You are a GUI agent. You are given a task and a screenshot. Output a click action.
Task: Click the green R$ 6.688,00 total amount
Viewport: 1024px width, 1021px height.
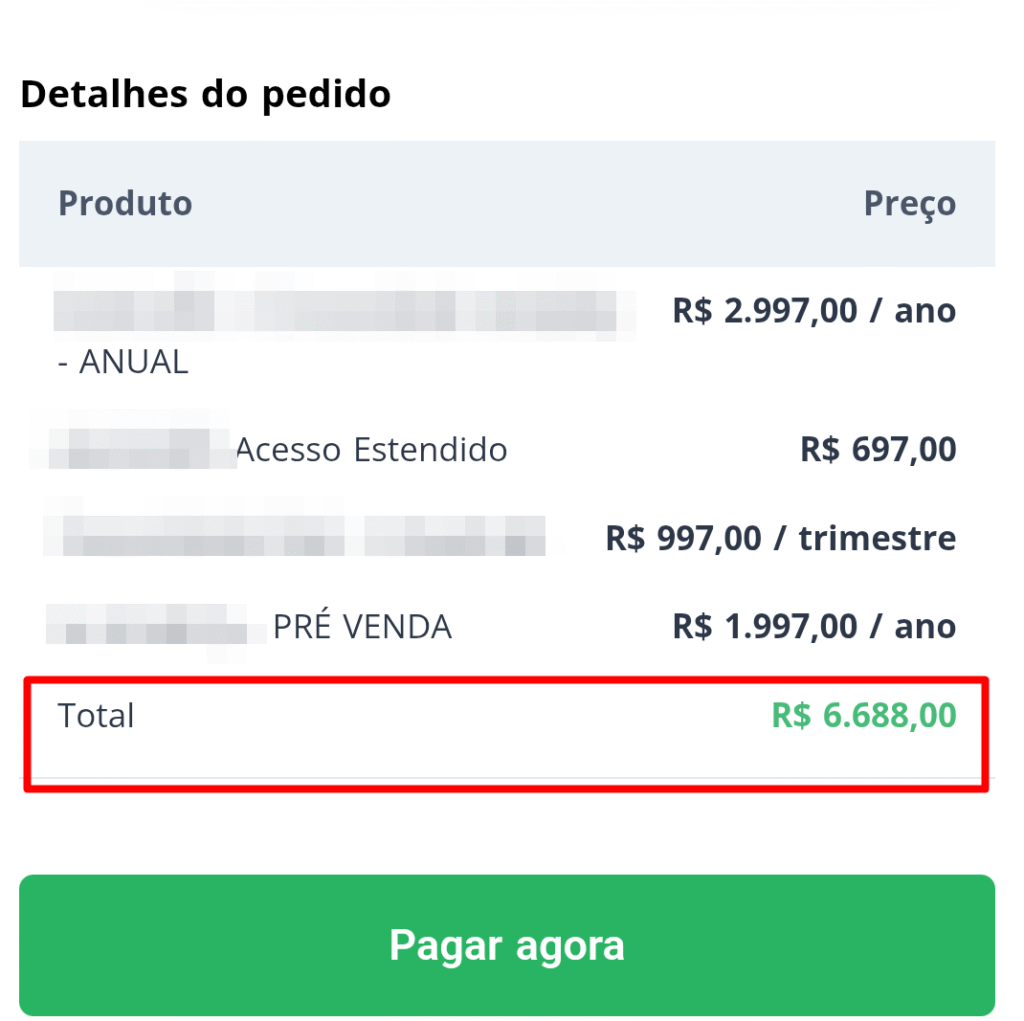point(863,716)
